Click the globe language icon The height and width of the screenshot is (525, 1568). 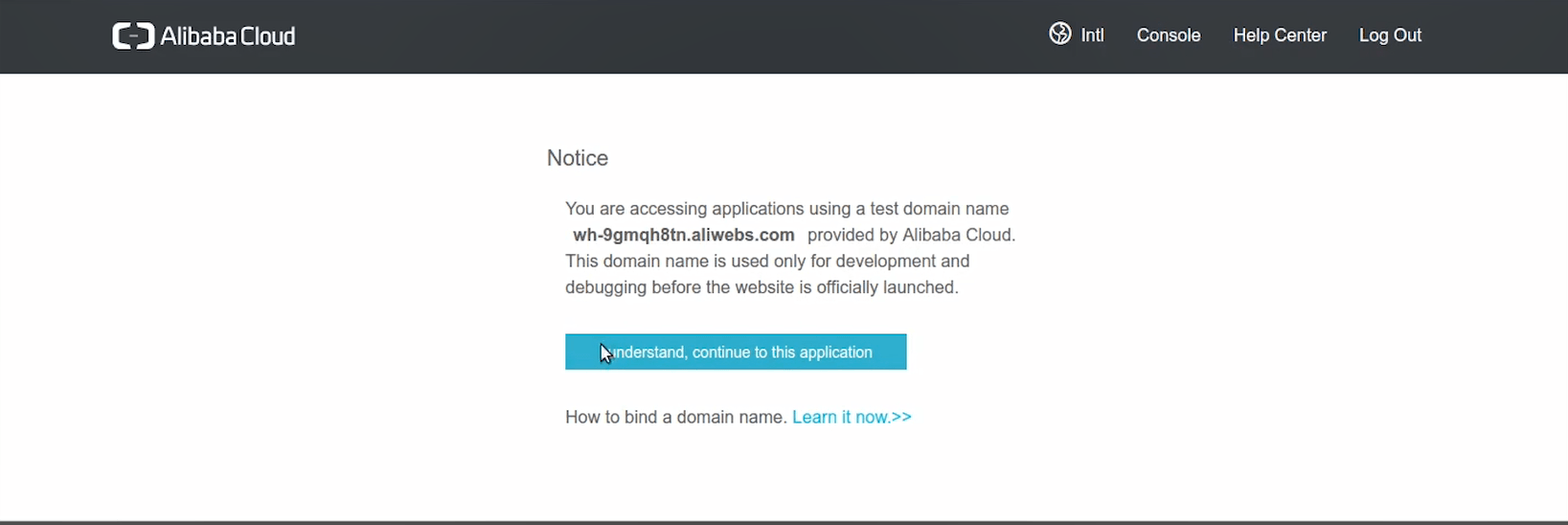[1059, 34]
